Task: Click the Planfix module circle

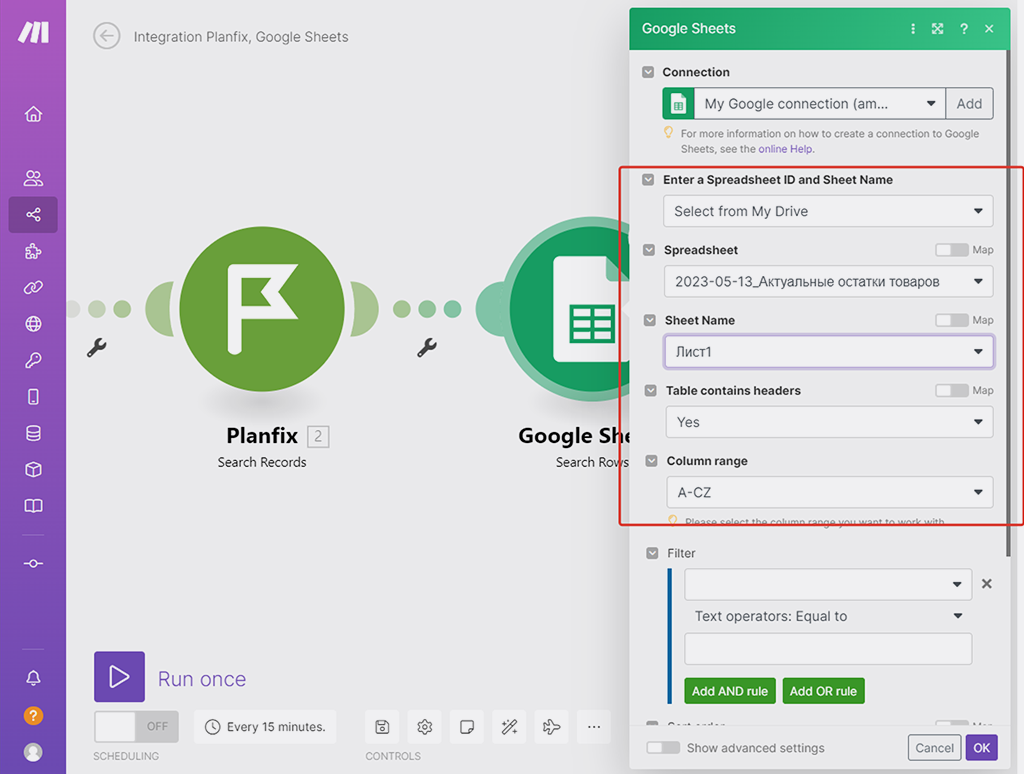Action: (x=262, y=309)
